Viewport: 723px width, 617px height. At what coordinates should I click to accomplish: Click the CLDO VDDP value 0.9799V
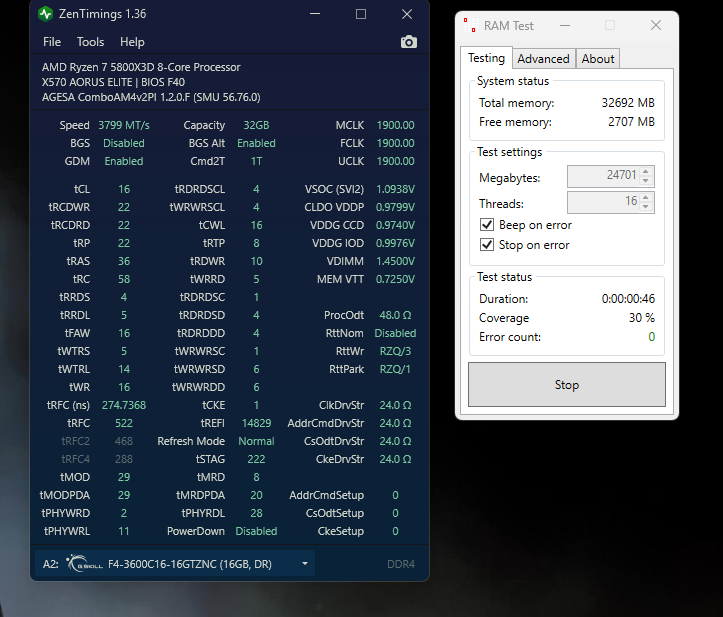pos(395,207)
